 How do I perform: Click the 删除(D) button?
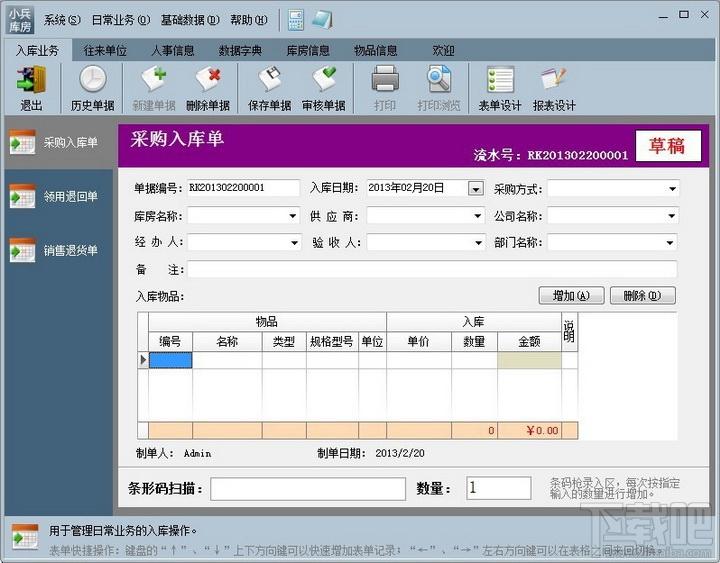tap(642, 296)
